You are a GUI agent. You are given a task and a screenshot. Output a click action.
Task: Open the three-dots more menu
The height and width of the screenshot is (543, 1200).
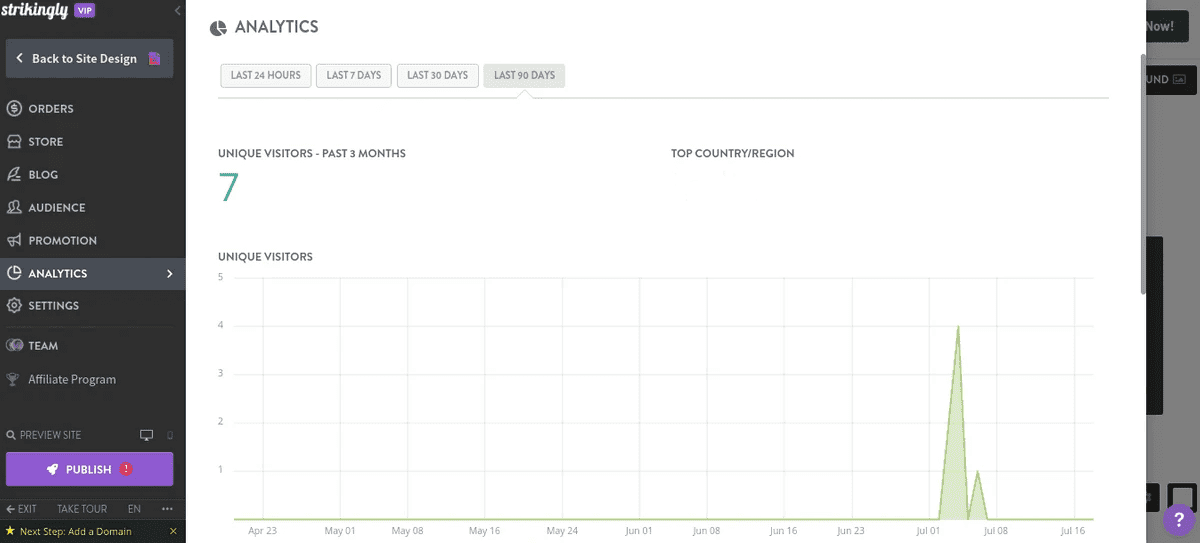[x=167, y=508]
